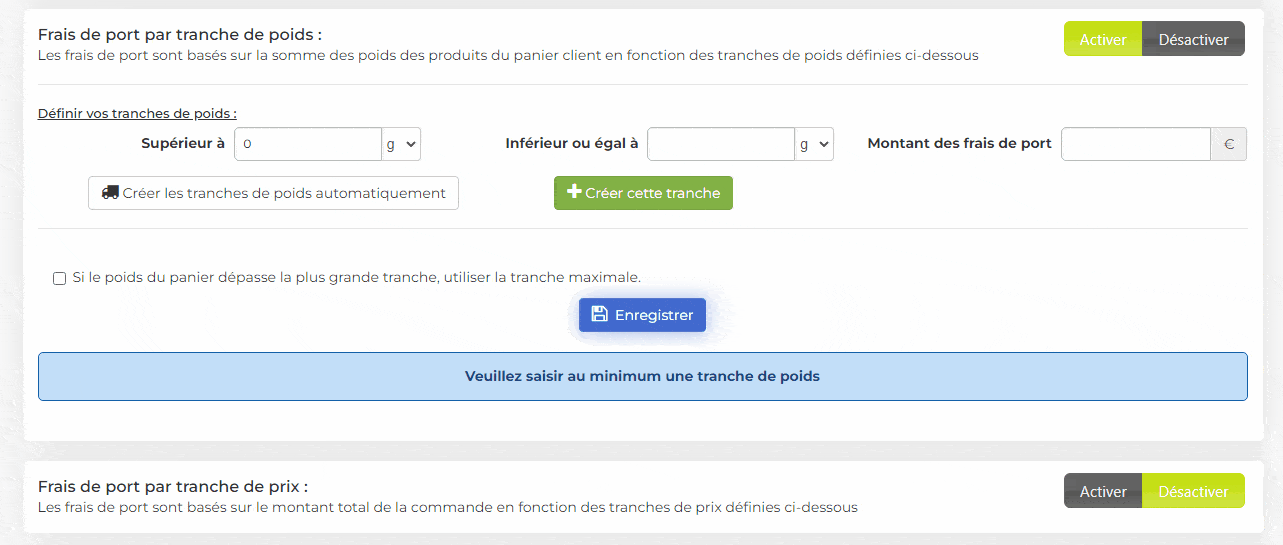Click the floppy disk save icon
The height and width of the screenshot is (545, 1283).
[x=600, y=315]
